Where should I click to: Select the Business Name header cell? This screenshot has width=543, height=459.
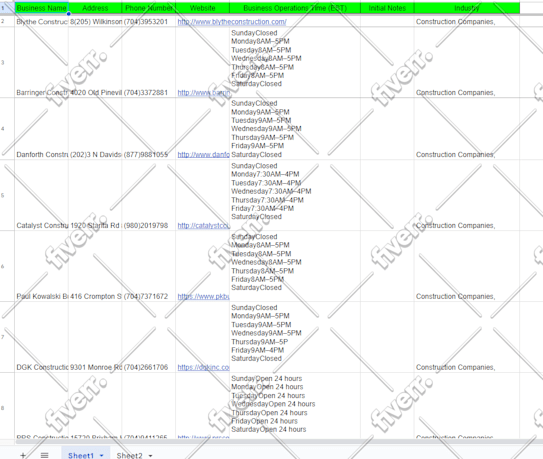click(x=42, y=8)
